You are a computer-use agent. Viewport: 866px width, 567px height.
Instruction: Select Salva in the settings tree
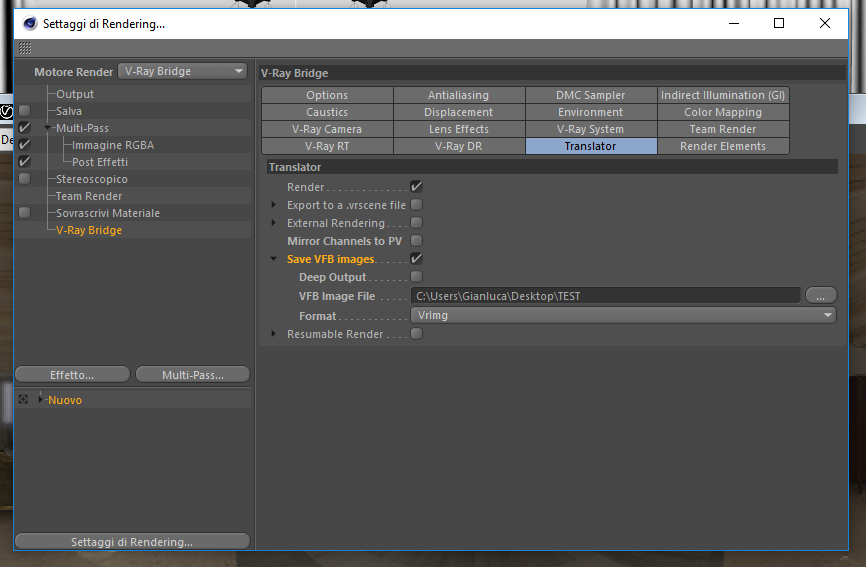click(x=69, y=111)
